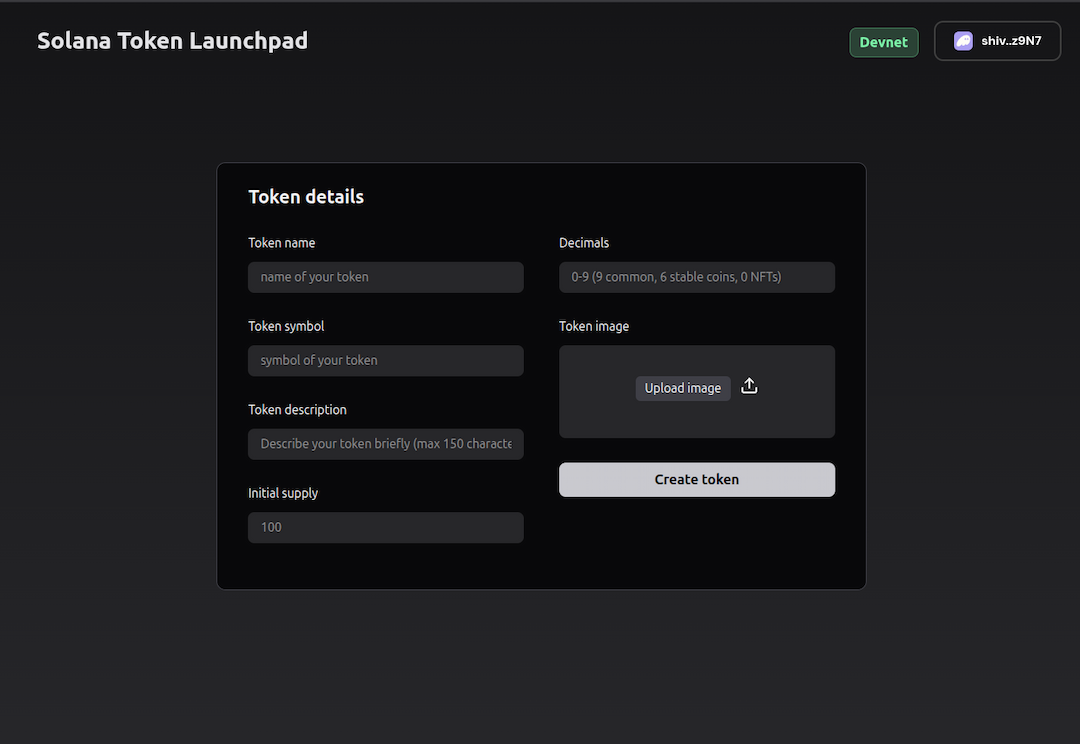
Task: Click the Token symbol label
Action: click(x=285, y=325)
